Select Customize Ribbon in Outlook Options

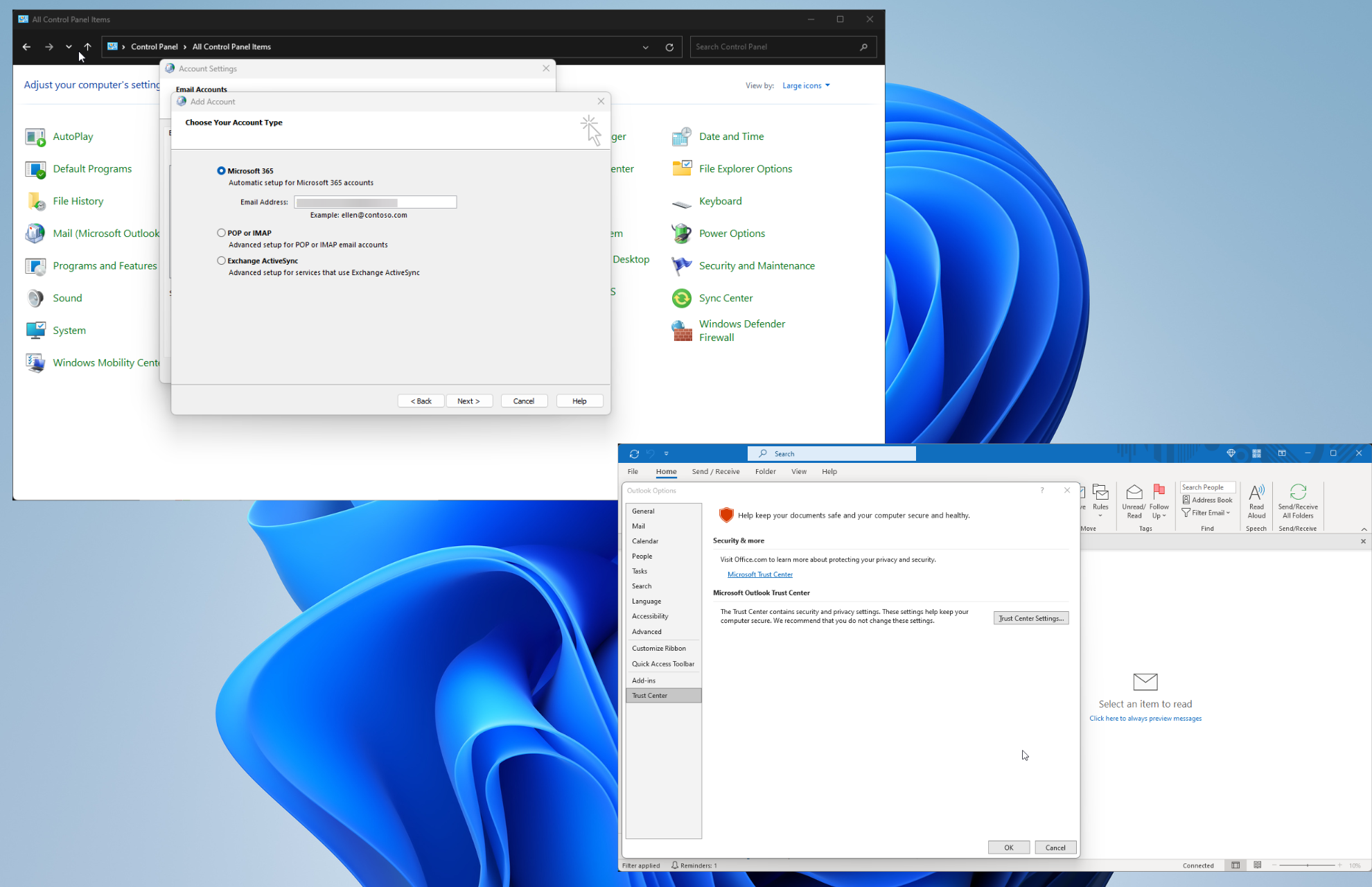663,649
